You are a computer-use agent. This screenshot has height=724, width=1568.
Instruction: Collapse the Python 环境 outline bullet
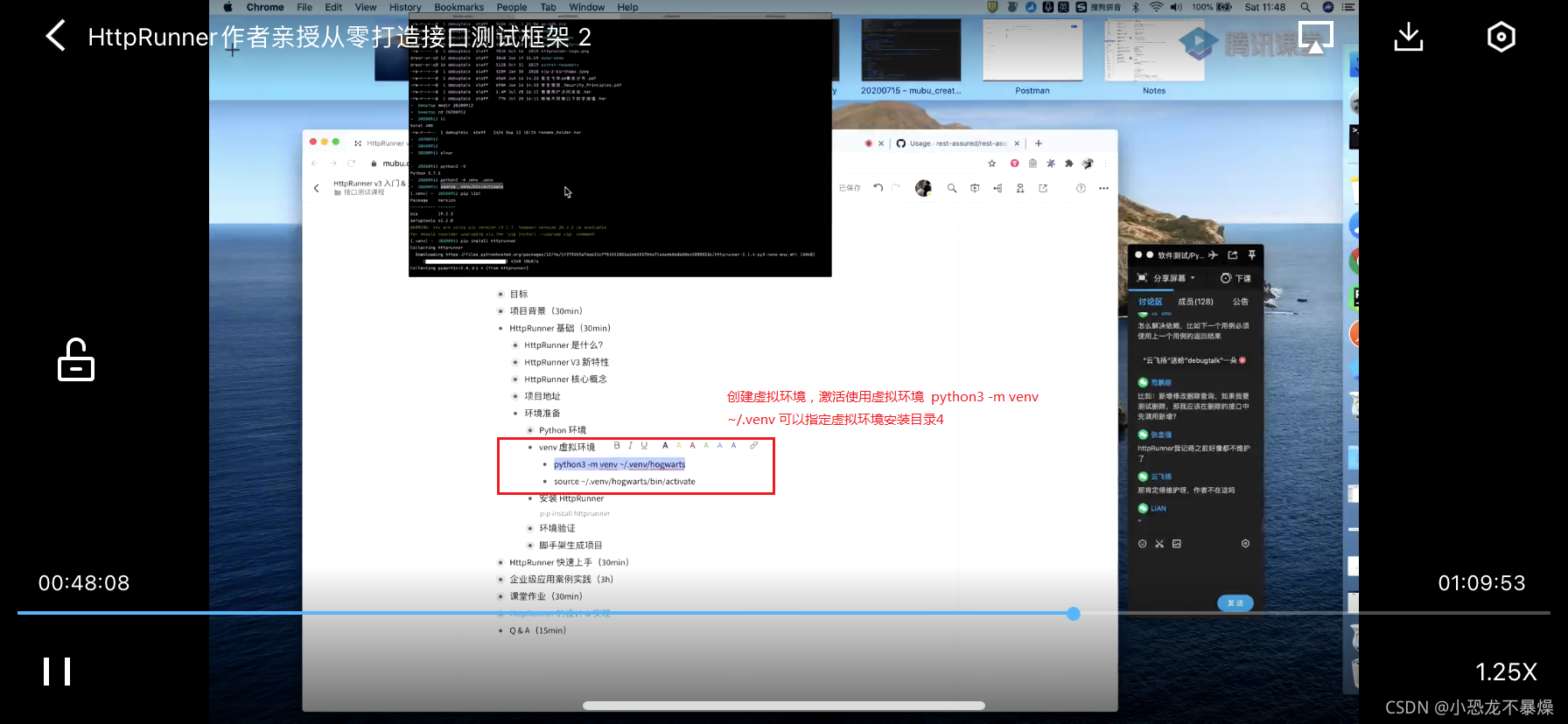(x=530, y=430)
